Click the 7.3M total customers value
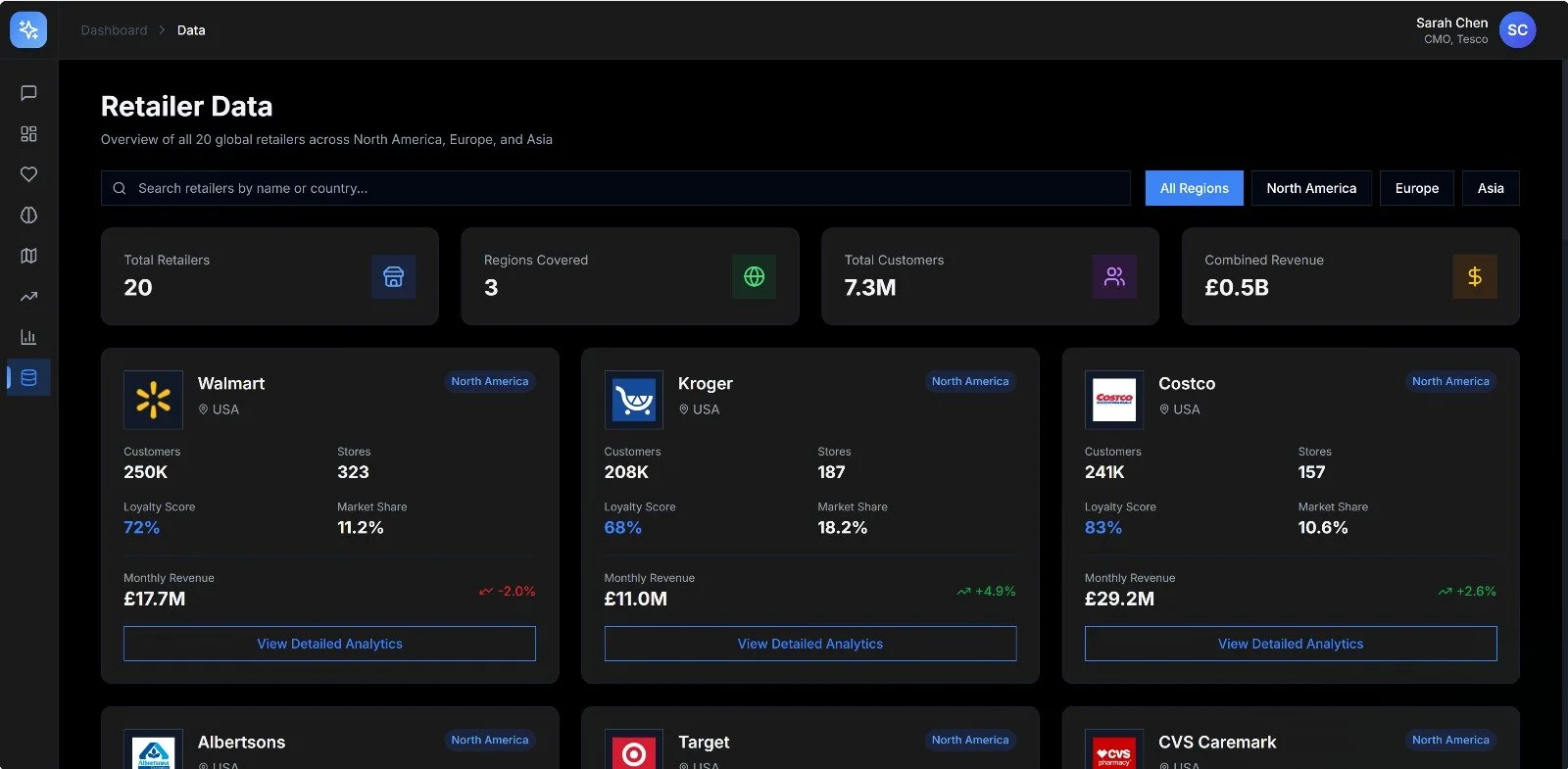Viewport: 1568px width, 769px height. pos(870,287)
